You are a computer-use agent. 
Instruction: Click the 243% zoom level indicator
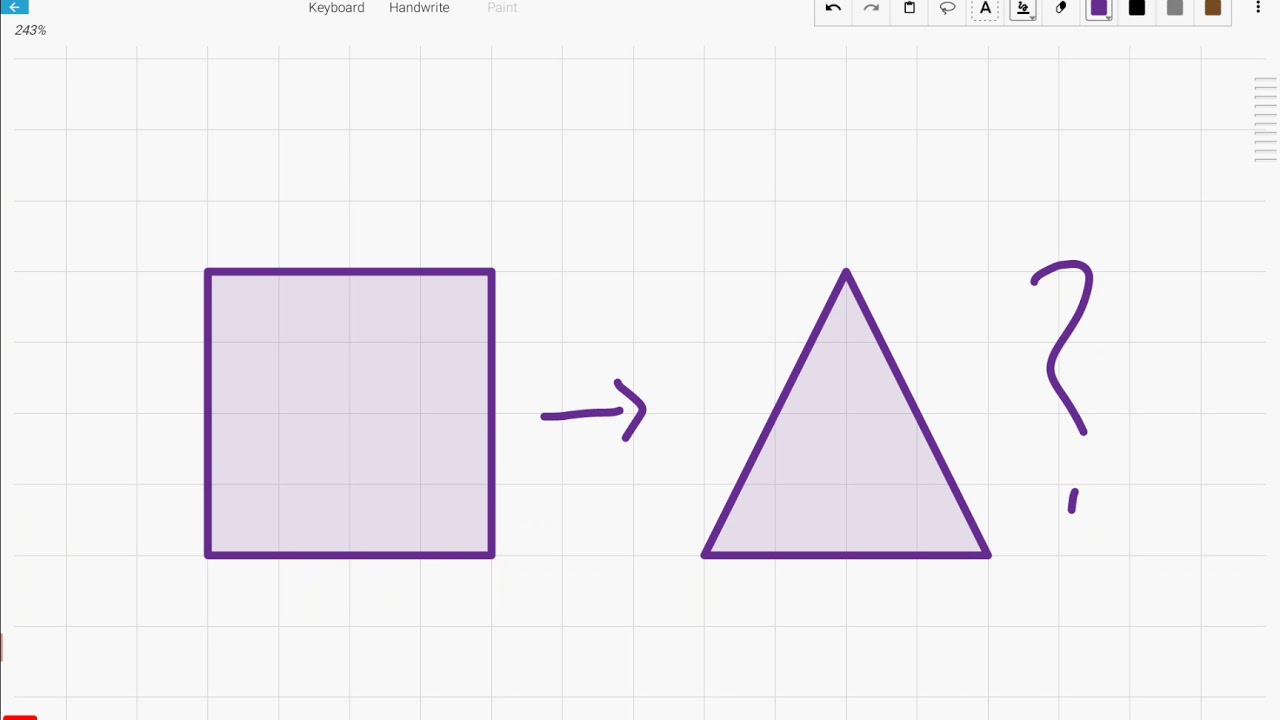point(30,30)
